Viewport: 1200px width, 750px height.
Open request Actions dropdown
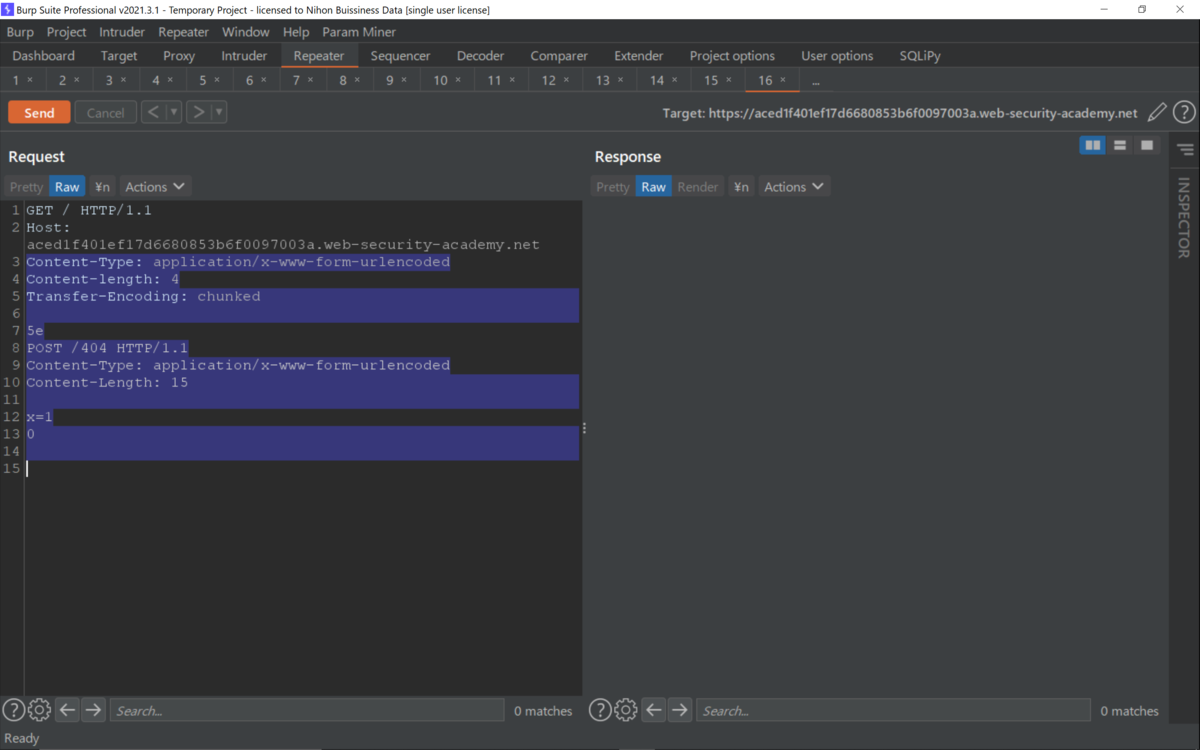pyautogui.click(x=155, y=187)
